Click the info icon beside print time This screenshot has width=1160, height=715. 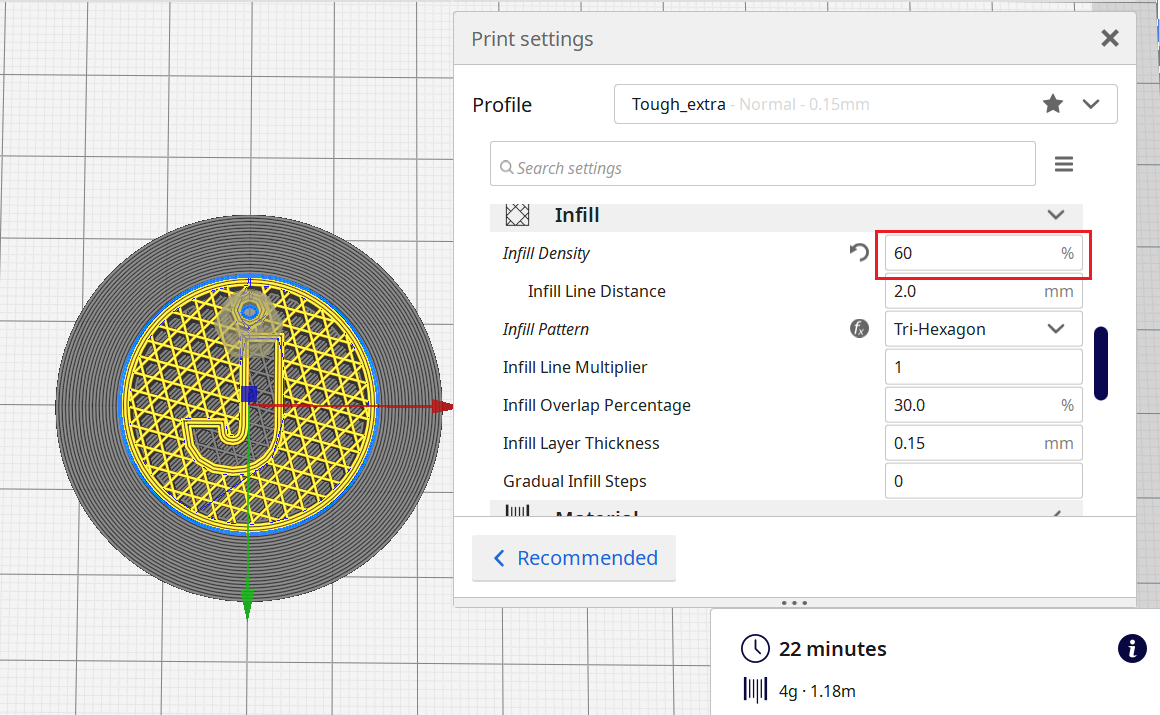pyautogui.click(x=1131, y=648)
